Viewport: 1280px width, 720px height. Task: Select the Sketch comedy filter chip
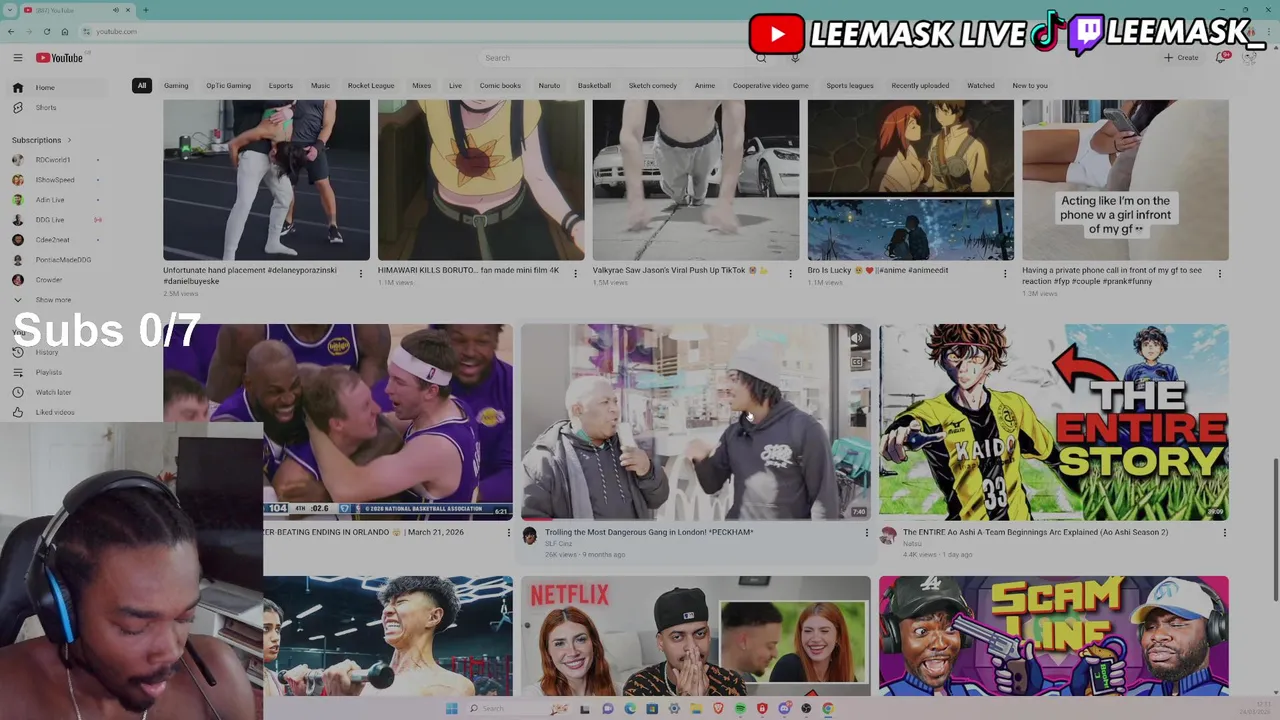tap(653, 86)
